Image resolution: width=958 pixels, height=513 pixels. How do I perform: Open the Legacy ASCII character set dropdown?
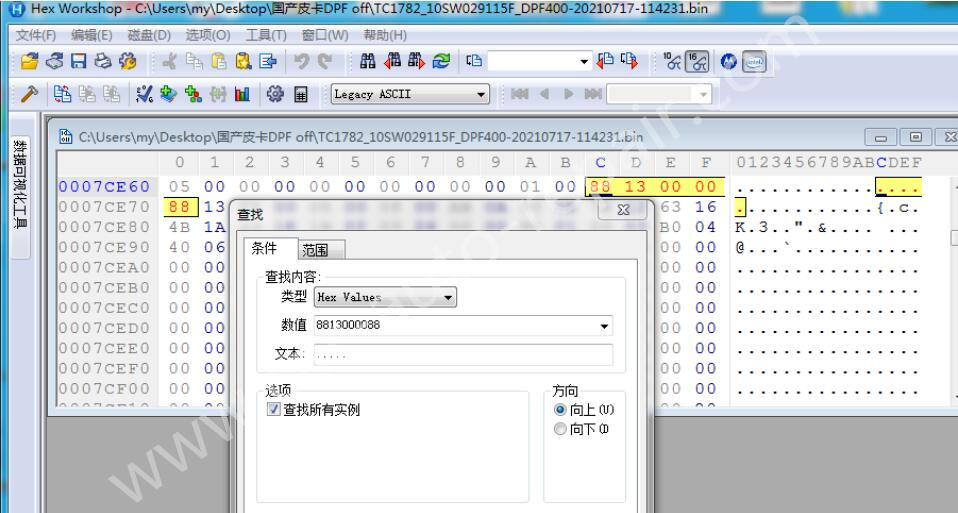click(481, 96)
